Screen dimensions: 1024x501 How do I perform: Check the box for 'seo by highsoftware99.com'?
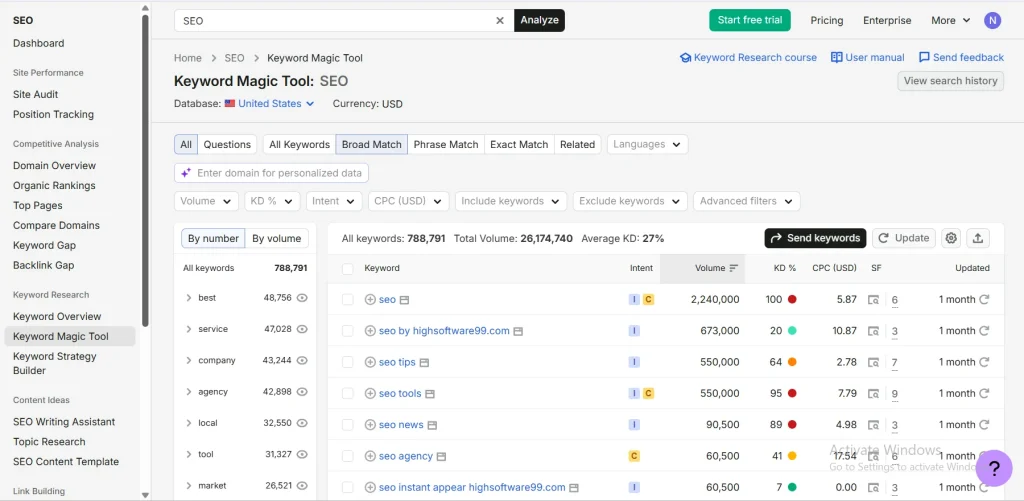pos(347,331)
